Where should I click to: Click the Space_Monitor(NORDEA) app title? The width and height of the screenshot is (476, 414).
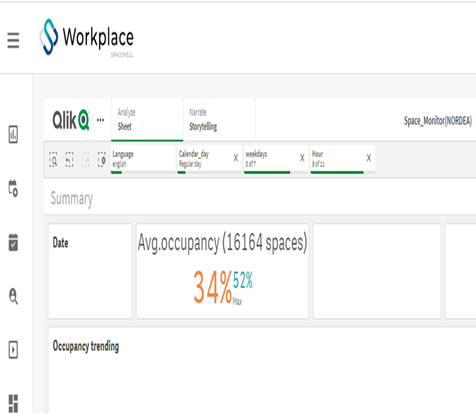pyautogui.click(x=438, y=121)
